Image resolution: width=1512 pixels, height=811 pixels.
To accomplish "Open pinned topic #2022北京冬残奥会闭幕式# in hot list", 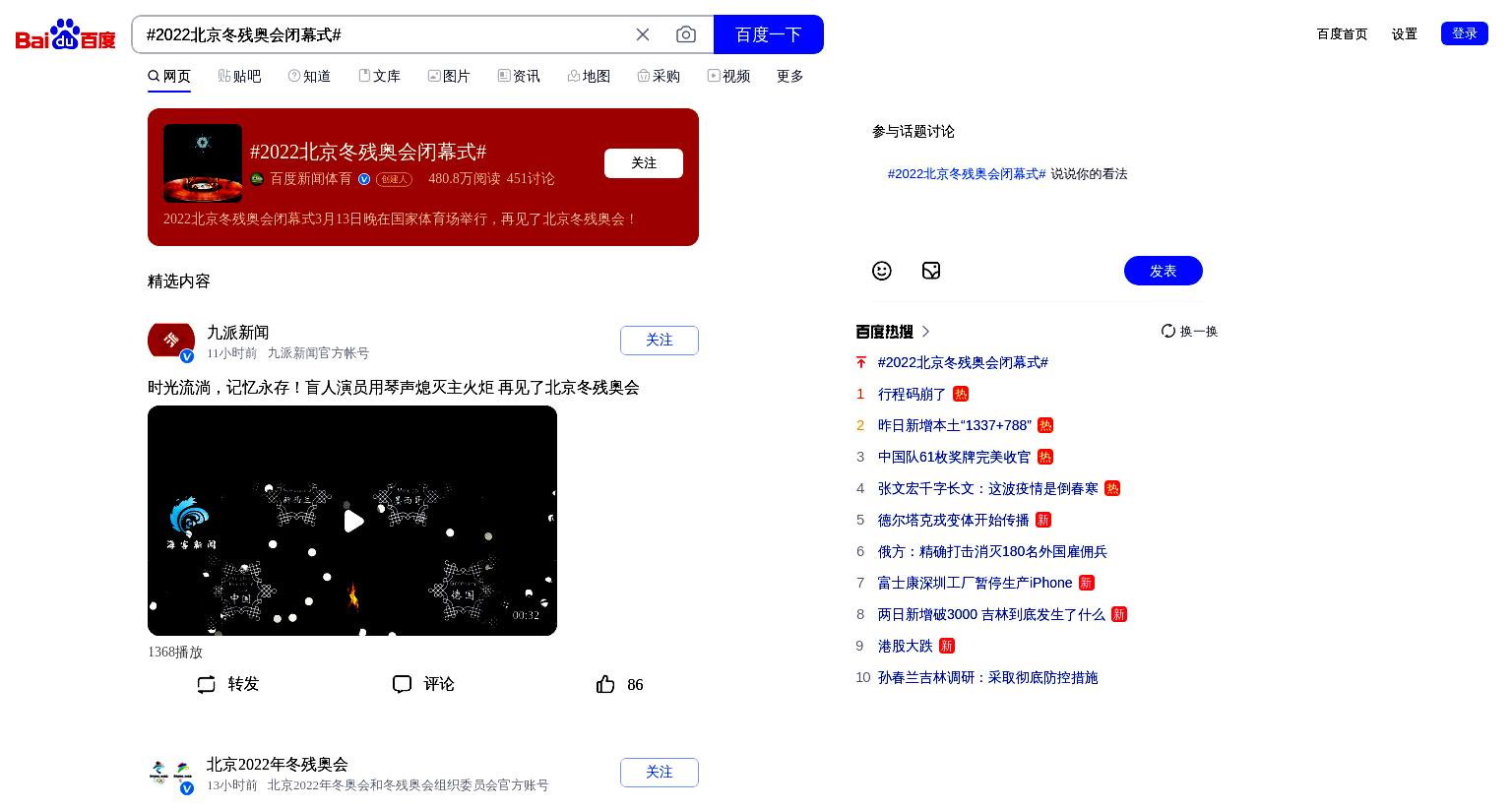I will click(963, 362).
